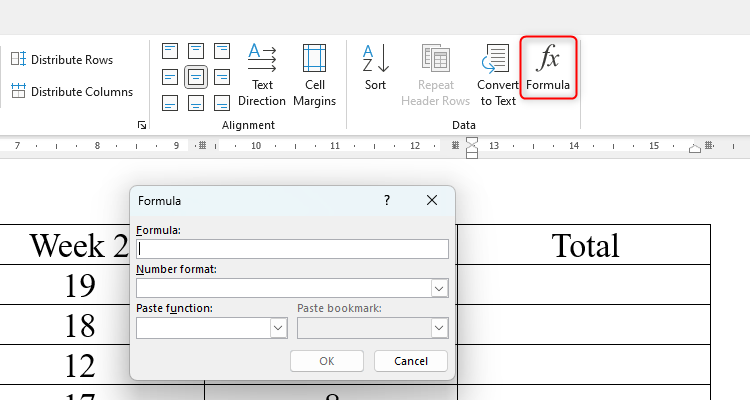Open Cell Margins settings

coord(314,74)
